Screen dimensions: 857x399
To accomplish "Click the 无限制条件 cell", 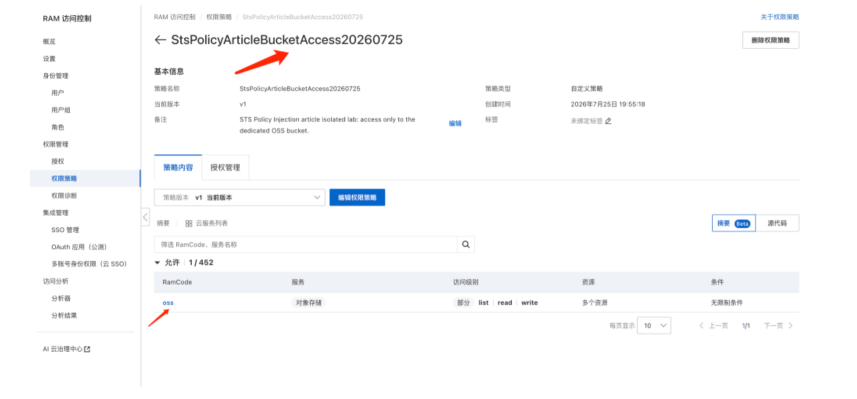I will click(726, 302).
